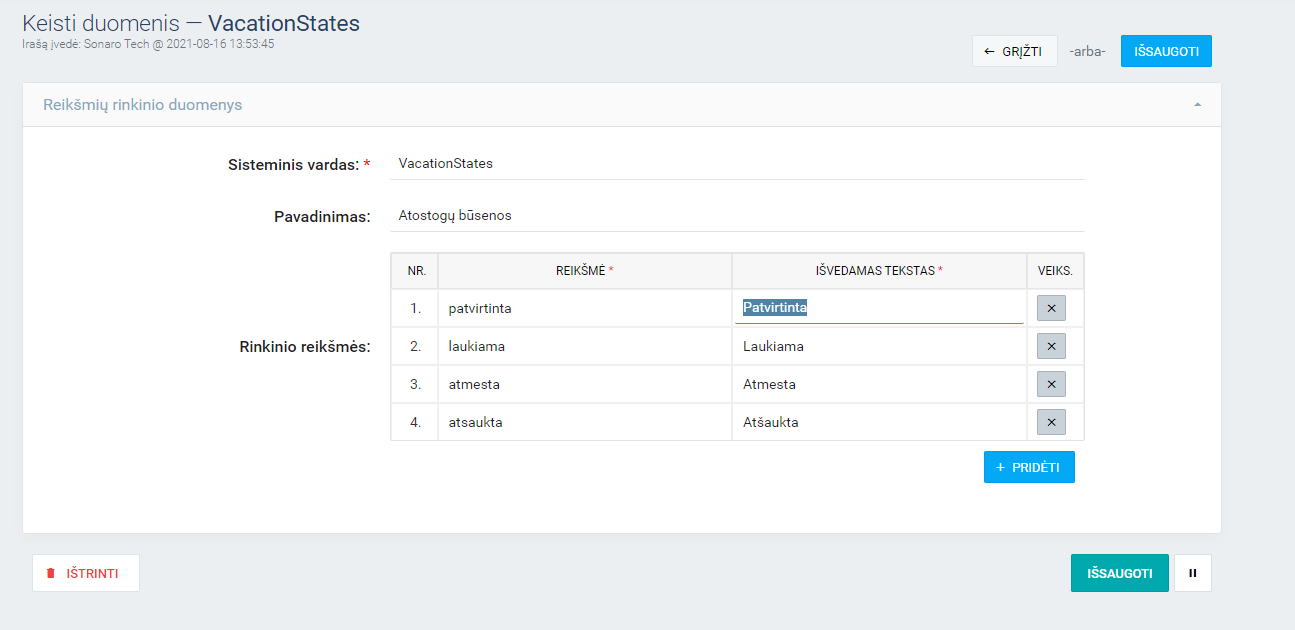This screenshot has width=1295, height=630.
Task: Click the 'atmesta' value cell
Action: [x=584, y=384]
